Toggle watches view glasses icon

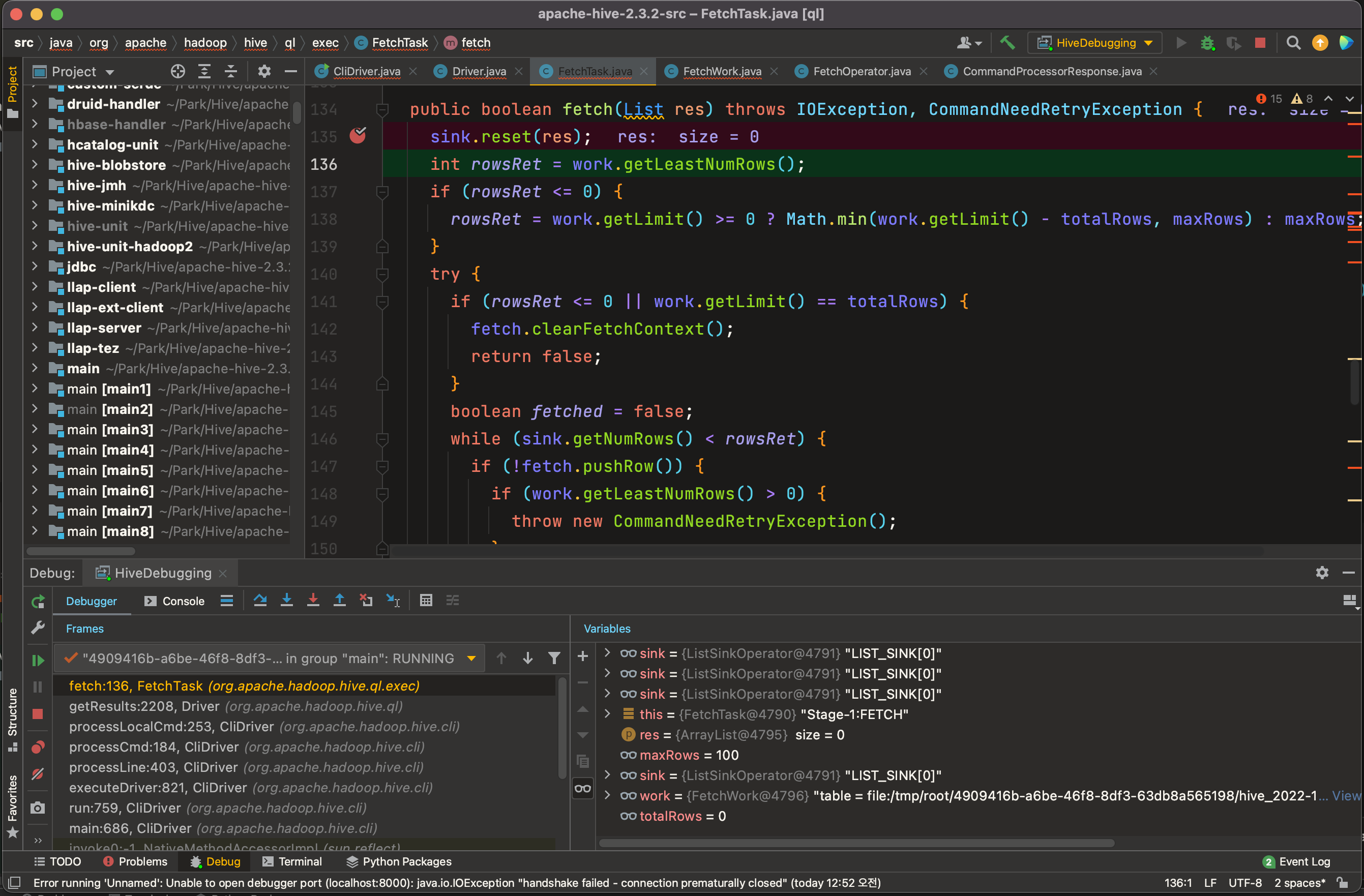(x=583, y=789)
